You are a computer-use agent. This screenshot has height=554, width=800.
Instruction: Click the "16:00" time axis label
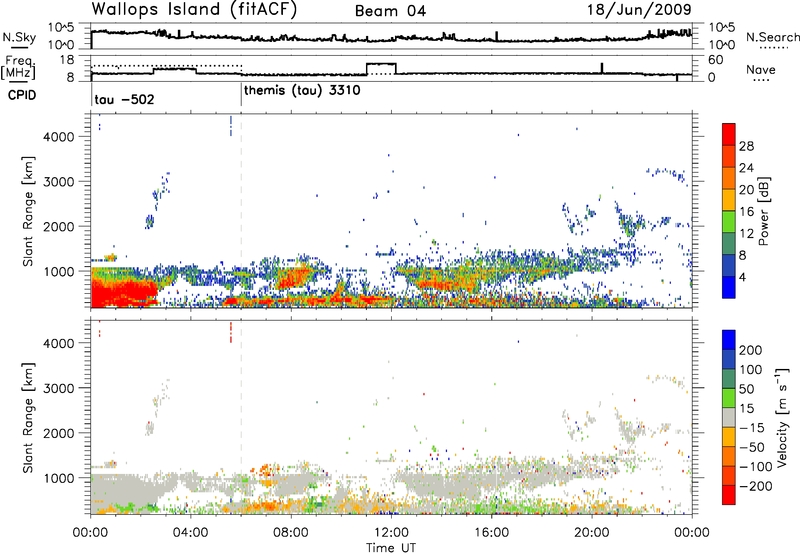(x=491, y=533)
